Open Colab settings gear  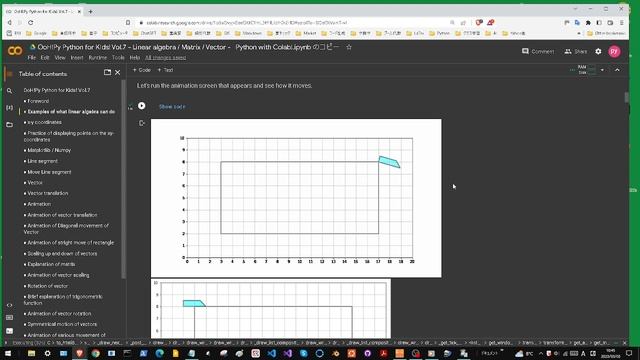[x=598, y=51]
